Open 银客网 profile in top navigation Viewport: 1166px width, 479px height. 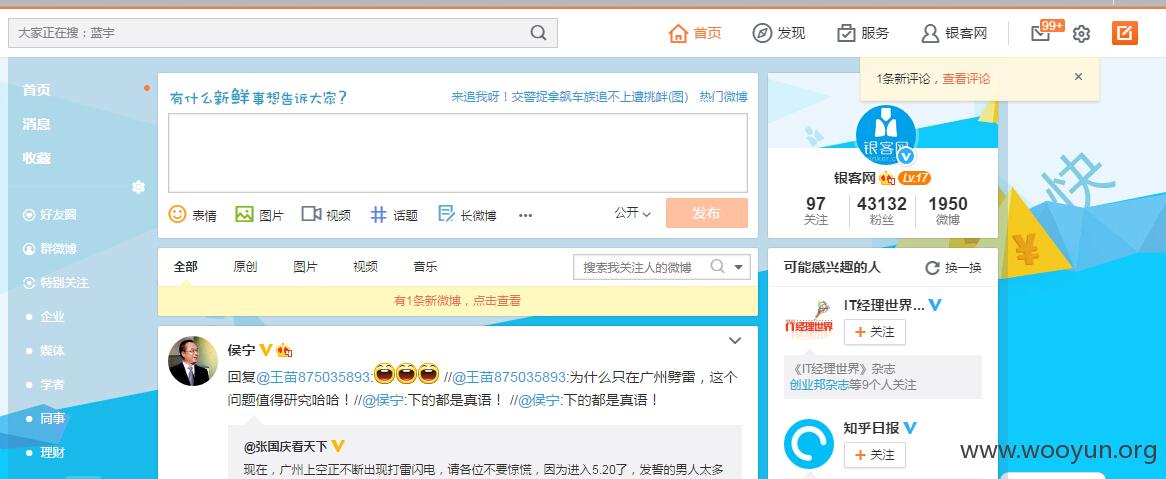[x=954, y=33]
